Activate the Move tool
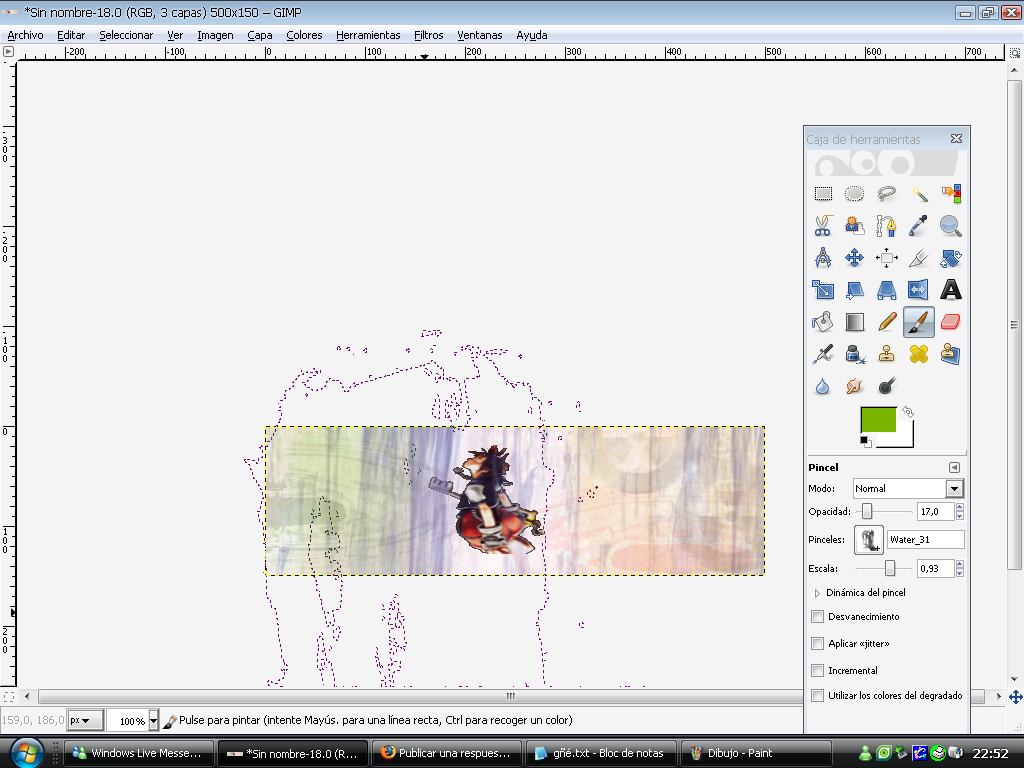This screenshot has width=1024, height=768. point(854,258)
